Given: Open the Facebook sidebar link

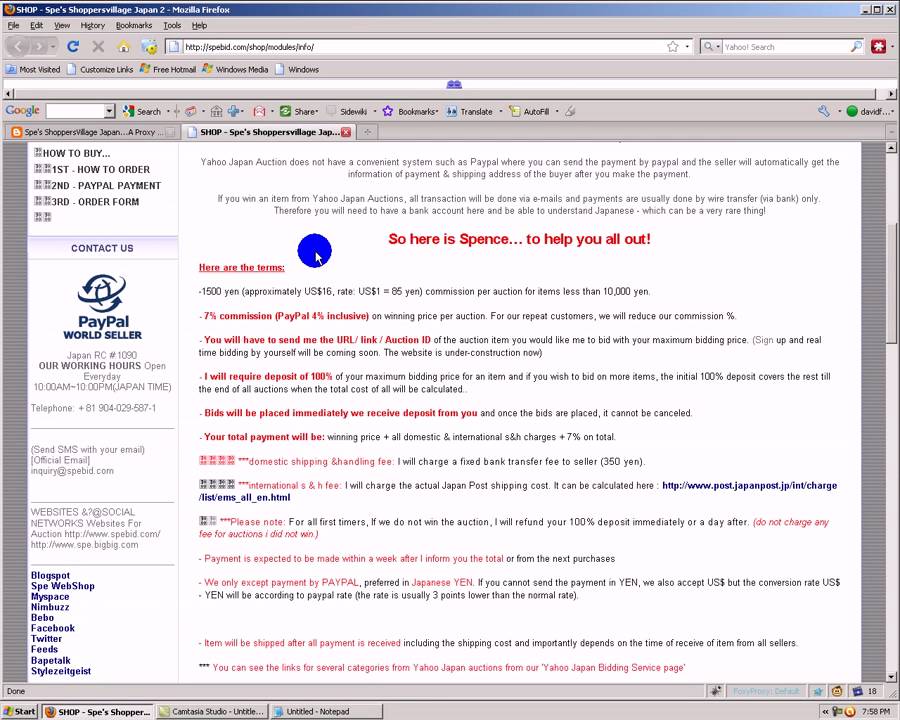Looking at the screenshot, I should [x=53, y=628].
